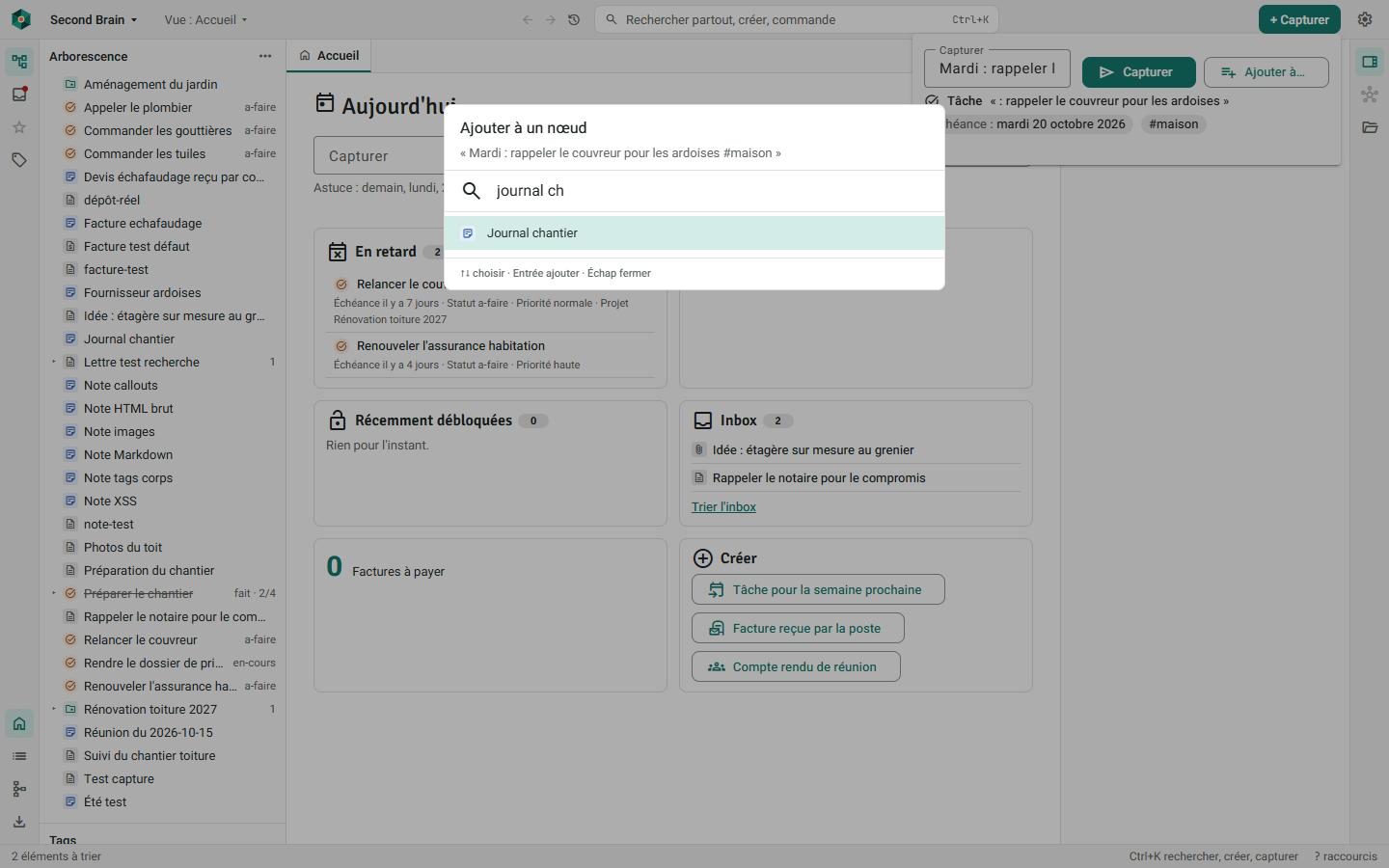The image size is (1389, 868).
Task: Toggle the Commander les gouttières task checkbox in tree
Action: point(70,130)
